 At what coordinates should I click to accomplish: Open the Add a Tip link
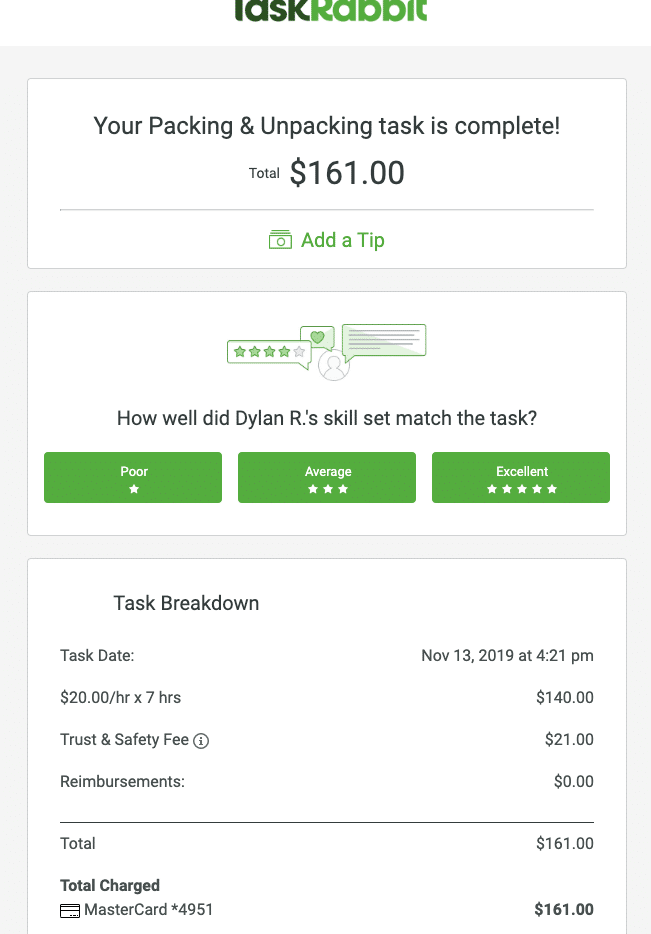(342, 240)
